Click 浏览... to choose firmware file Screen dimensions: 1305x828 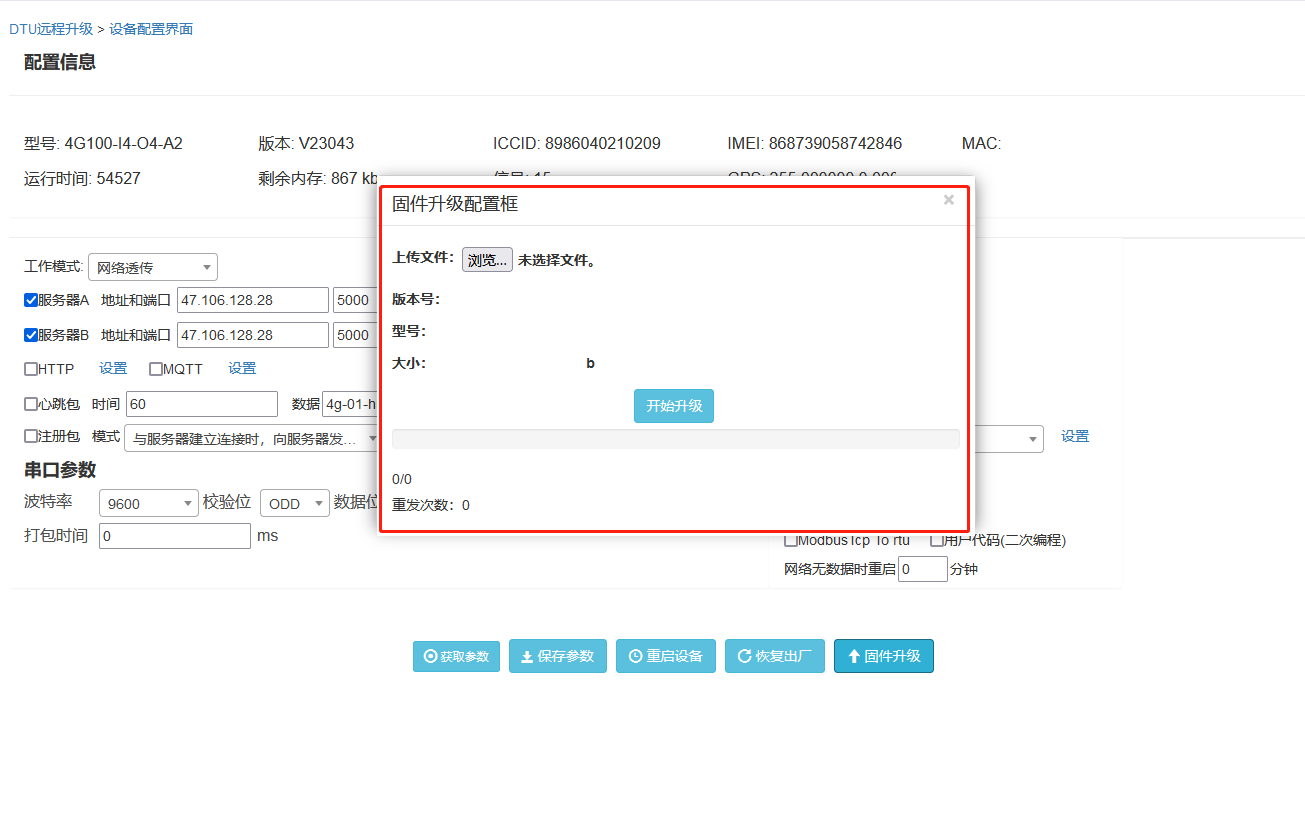tap(487, 260)
